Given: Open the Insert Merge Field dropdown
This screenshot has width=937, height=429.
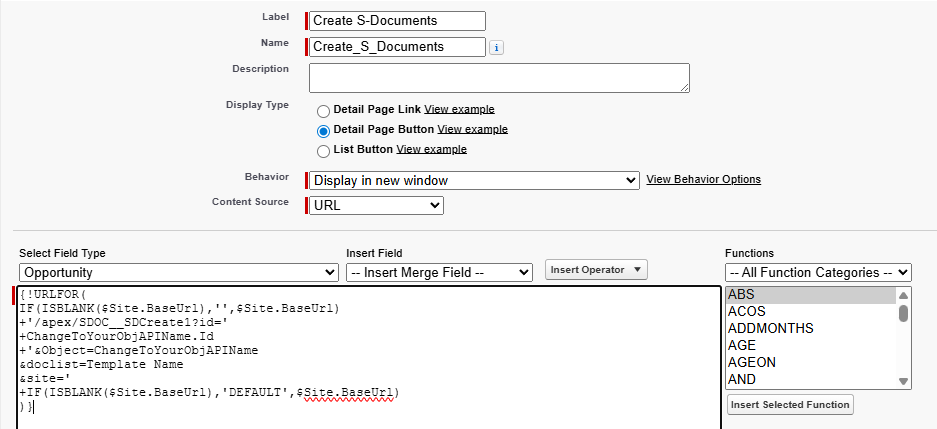Looking at the screenshot, I should coord(439,272).
